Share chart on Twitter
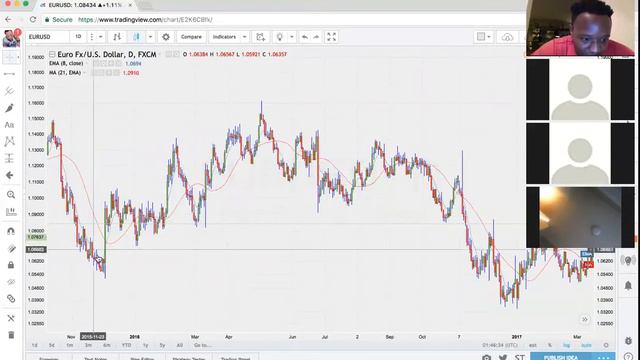Screen dimensions: 640x360 [503, 358]
